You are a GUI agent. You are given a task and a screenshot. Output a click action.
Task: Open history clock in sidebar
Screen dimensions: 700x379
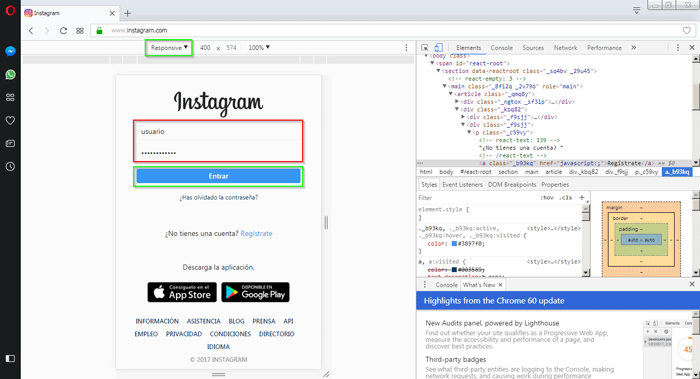click(10, 167)
